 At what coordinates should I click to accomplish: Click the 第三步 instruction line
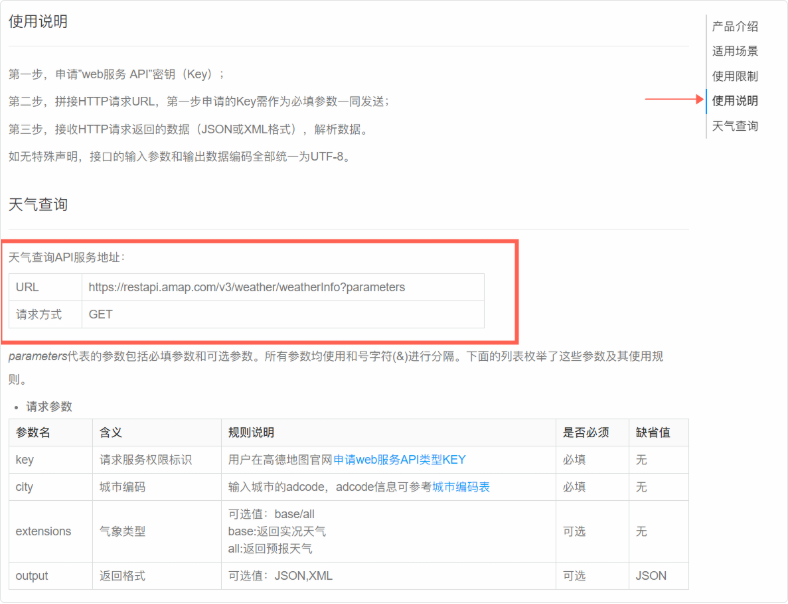[189, 129]
